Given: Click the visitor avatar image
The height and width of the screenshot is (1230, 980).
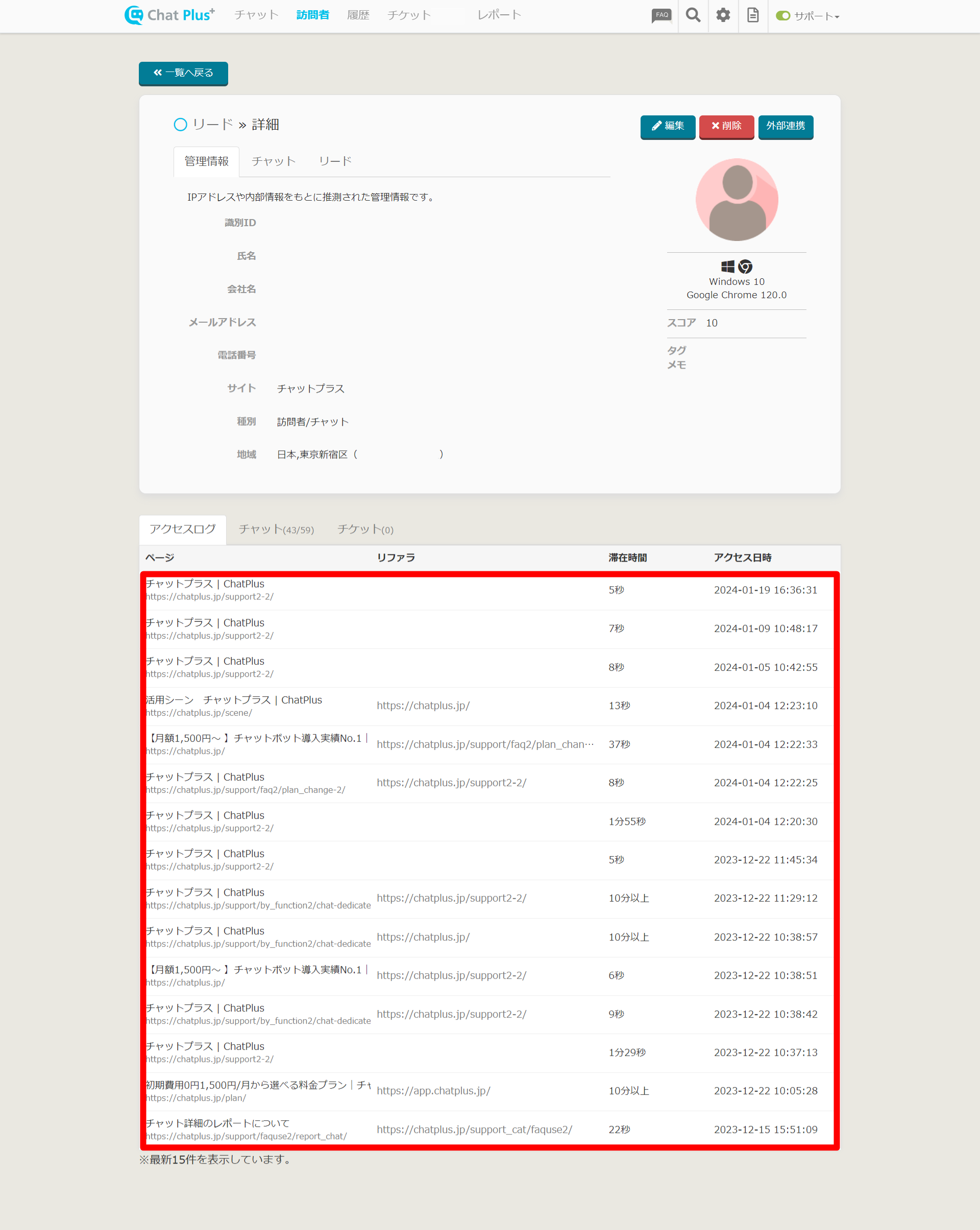Looking at the screenshot, I should [x=737, y=200].
